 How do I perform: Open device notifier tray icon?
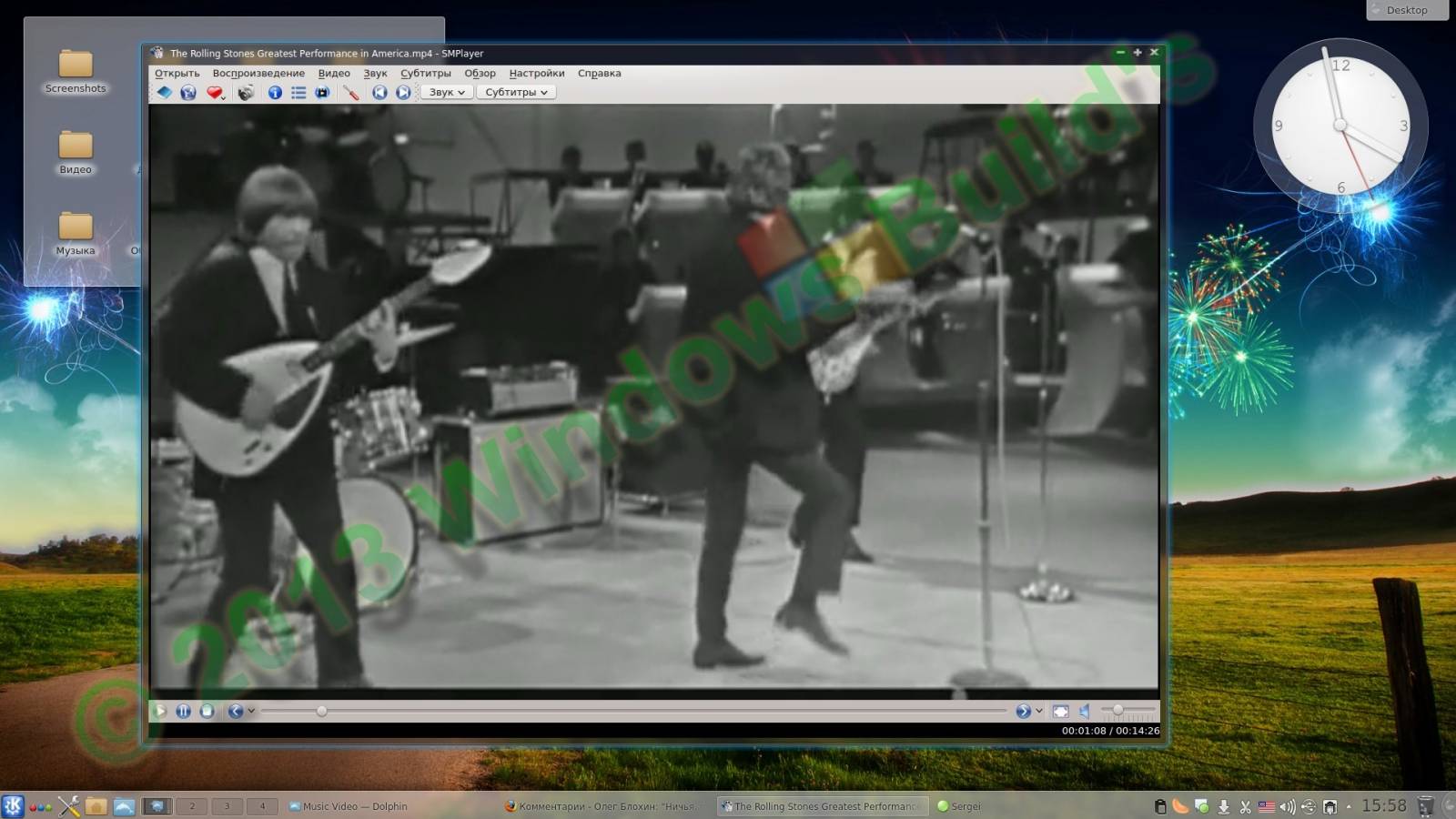(1330, 806)
